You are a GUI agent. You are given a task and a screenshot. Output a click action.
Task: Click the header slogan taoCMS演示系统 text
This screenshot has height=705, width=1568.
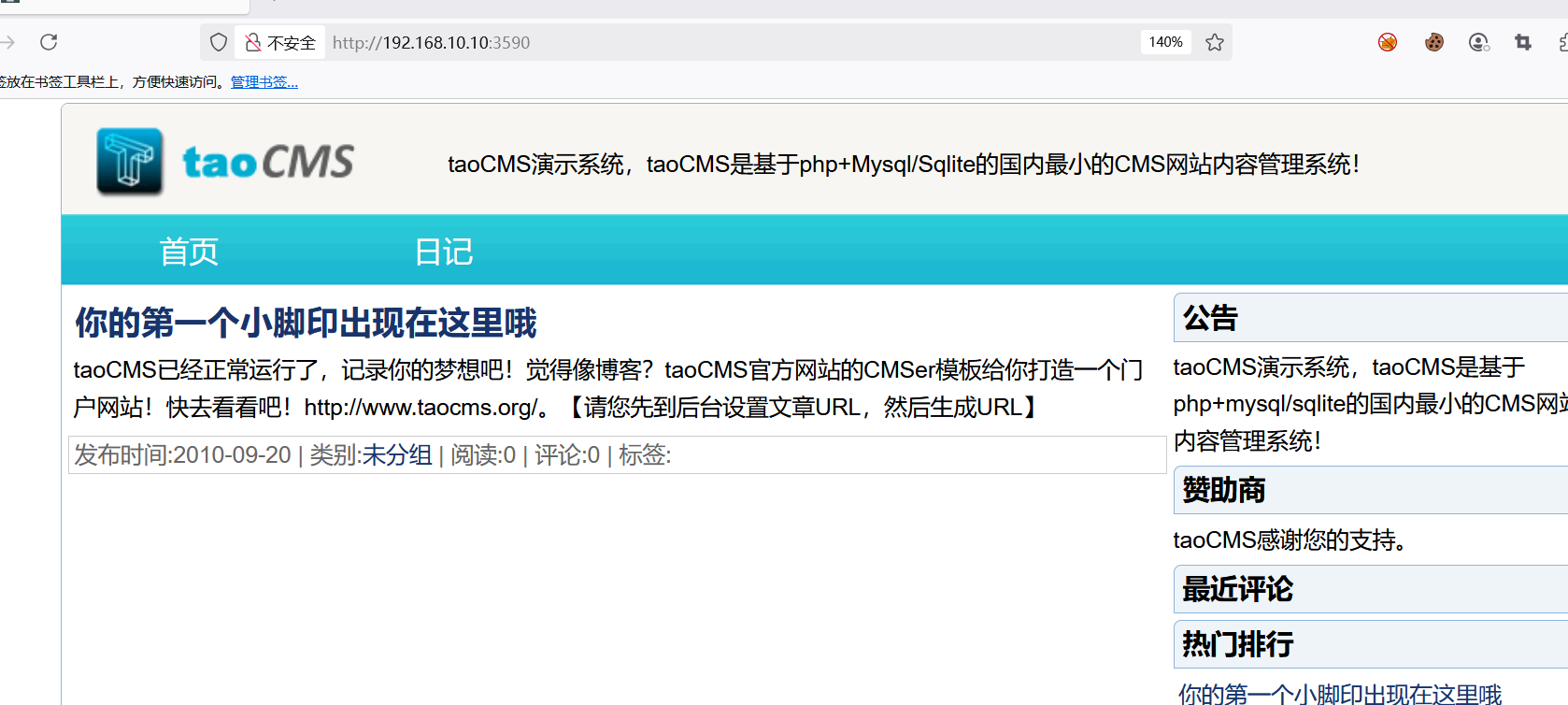pos(904,165)
